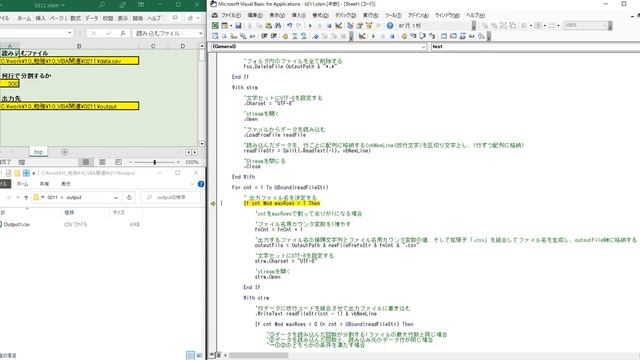Click the Explorer refresh icon

click(129, 198)
